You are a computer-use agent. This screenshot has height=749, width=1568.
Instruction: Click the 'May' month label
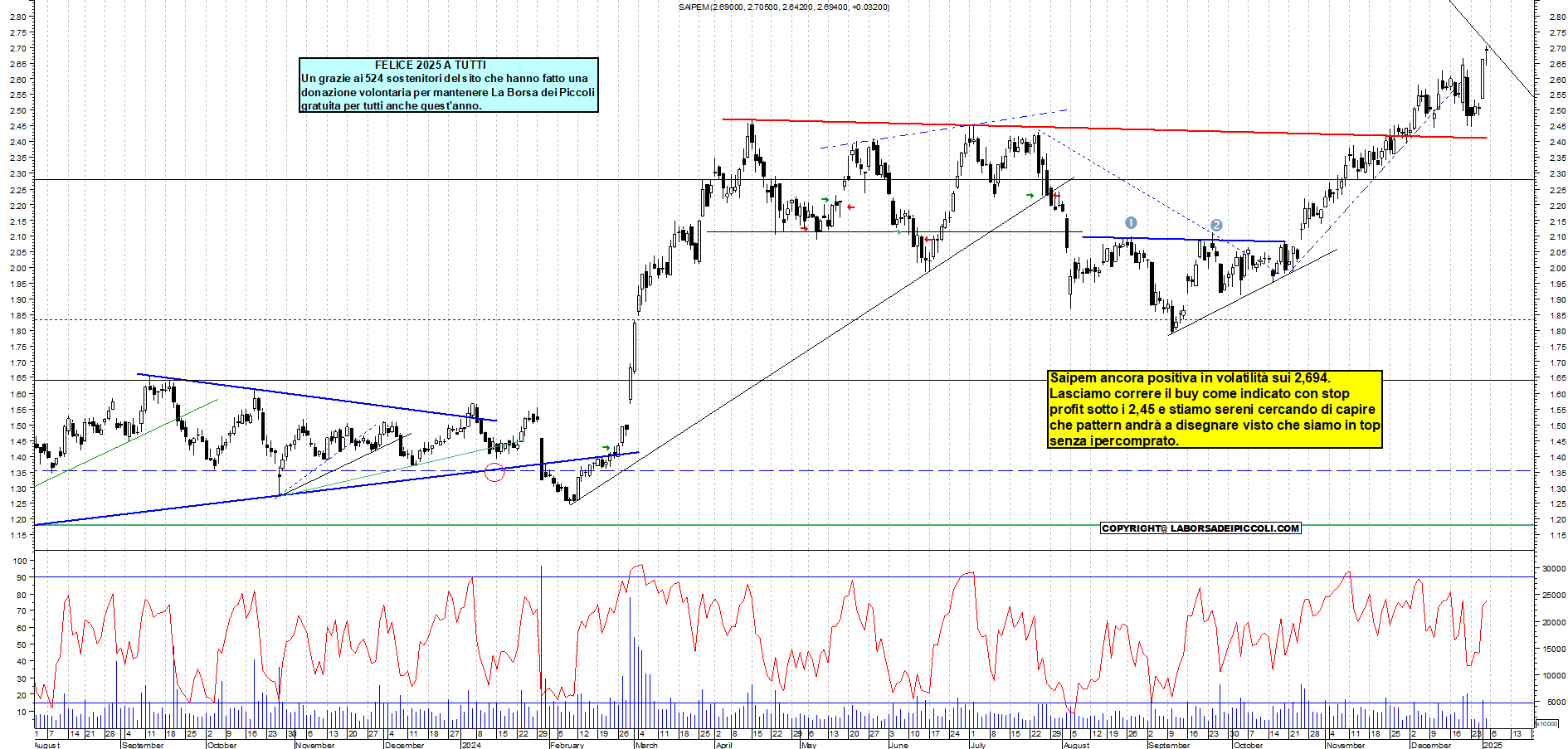click(x=809, y=745)
